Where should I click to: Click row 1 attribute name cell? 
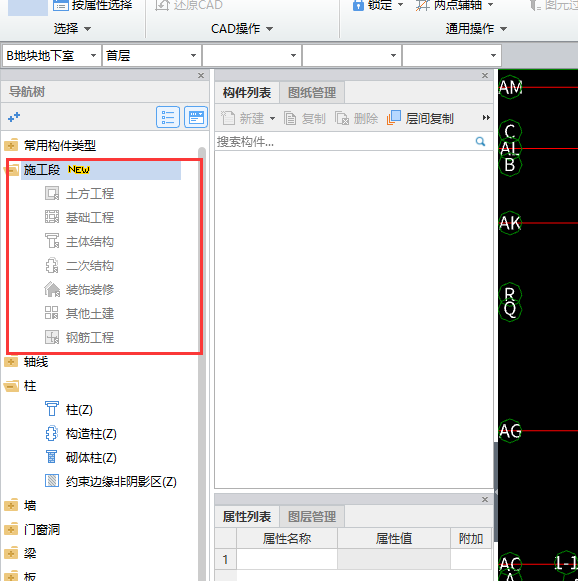(287, 559)
